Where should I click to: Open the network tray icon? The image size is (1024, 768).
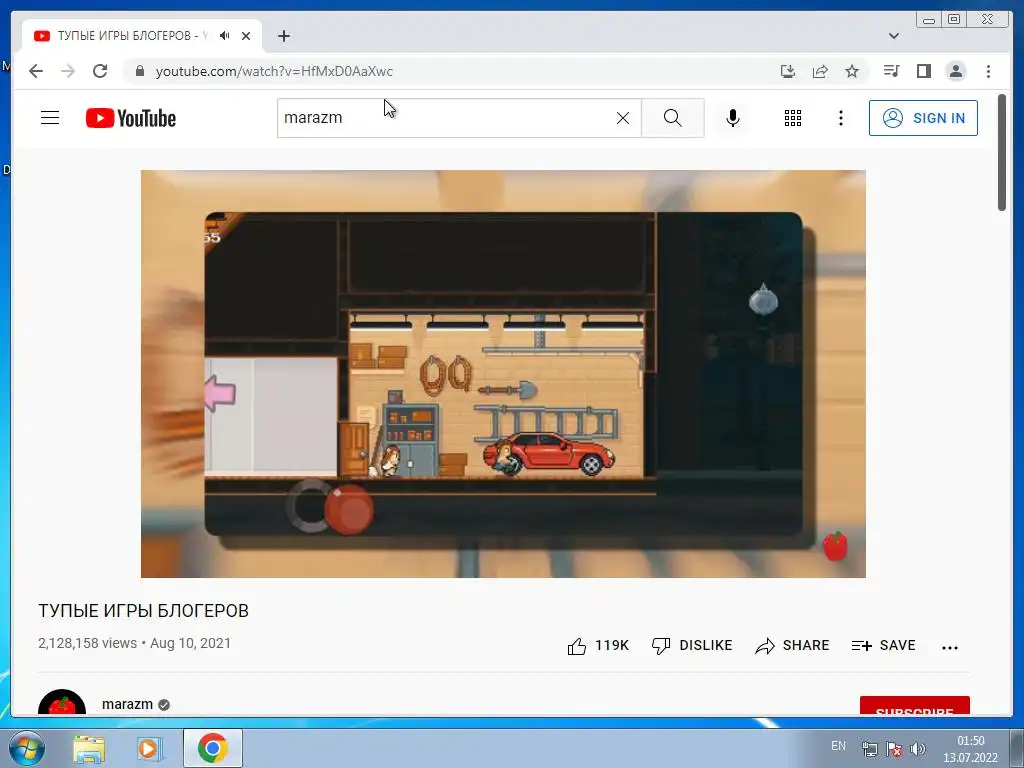click(x=869, y=749)
